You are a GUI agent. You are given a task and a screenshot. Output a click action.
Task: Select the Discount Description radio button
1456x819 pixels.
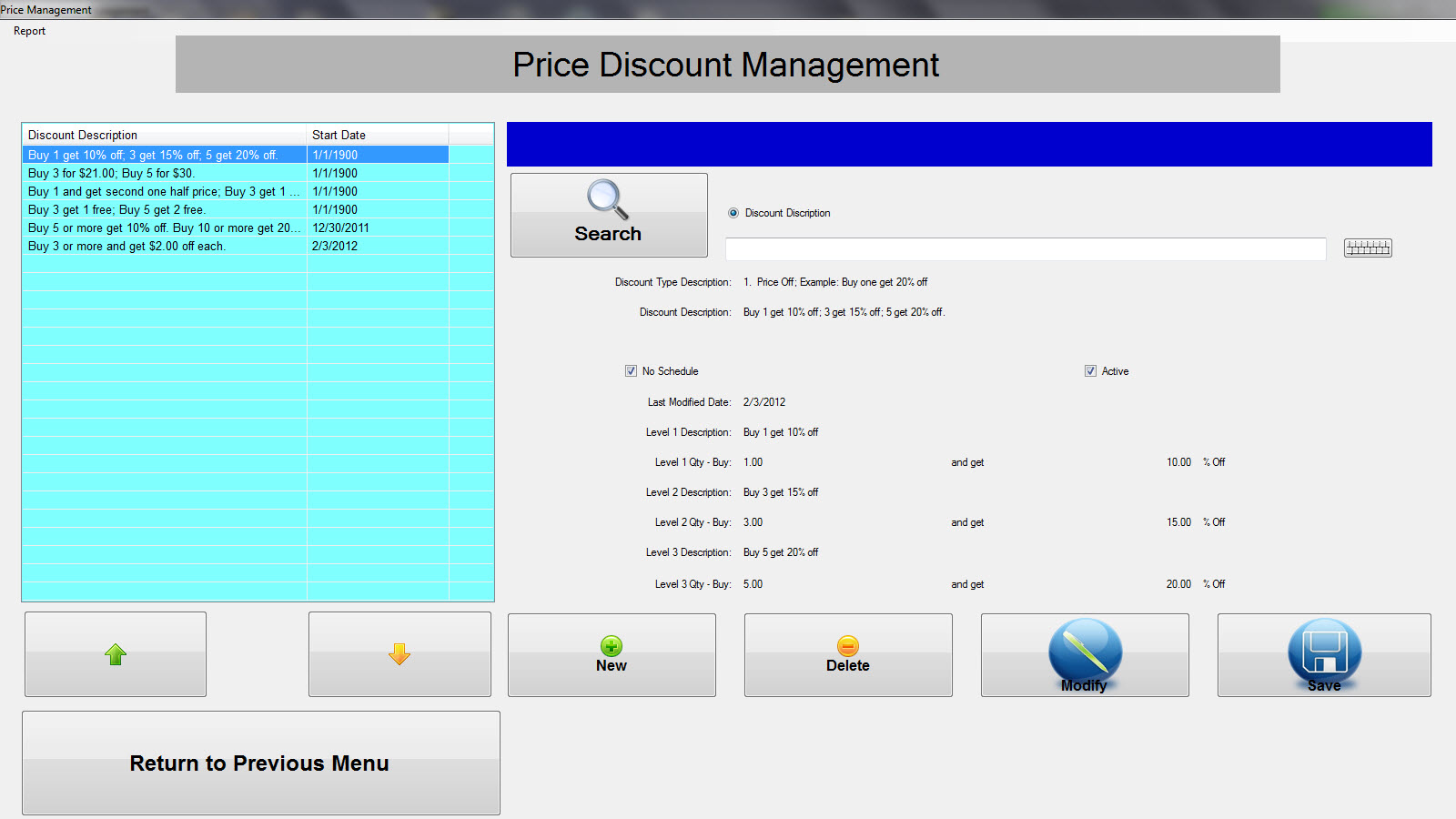point(733,213)
